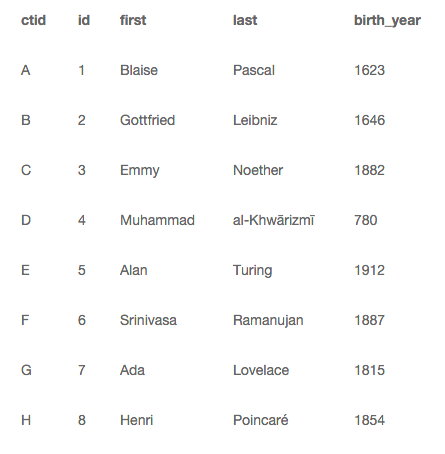Select the Pascal last name cell
Image resolution: width=445 pixels, height=454 pixels.
point(254,70)
